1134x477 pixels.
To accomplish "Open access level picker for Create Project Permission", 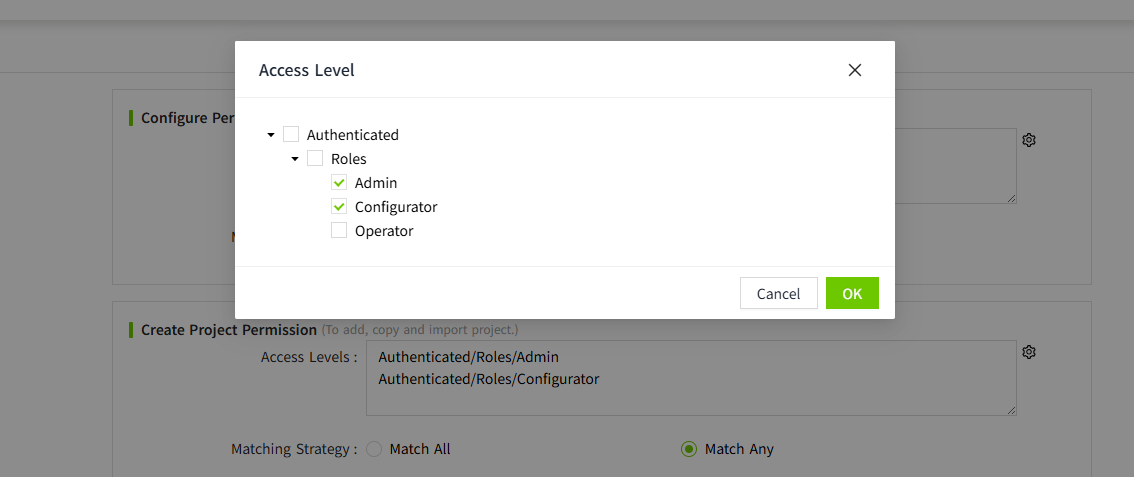I will [x=1029, y=352].
